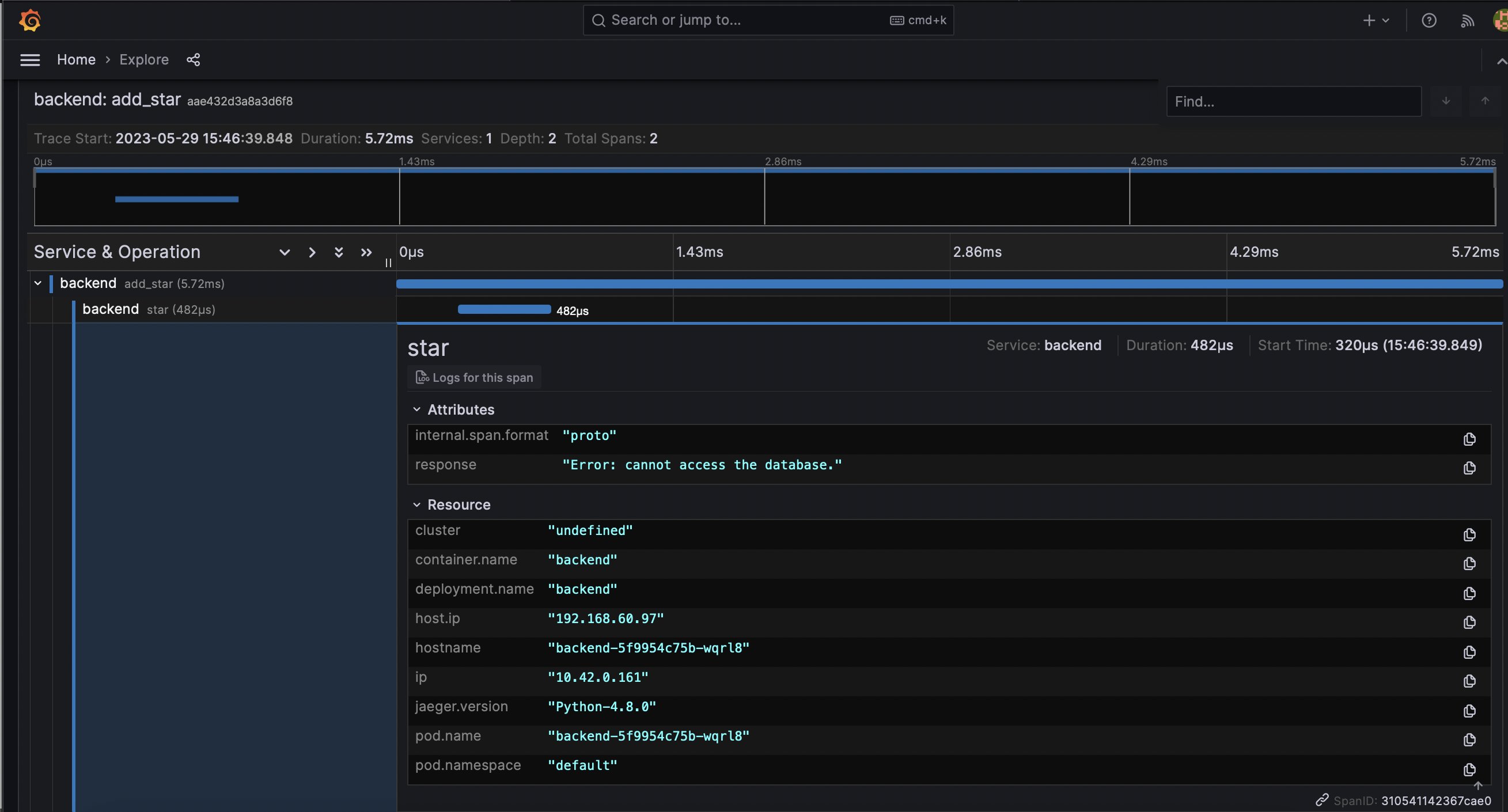Go to Home breadcrumb
This screenshot has height=812, width=1508.
(76, 60)
